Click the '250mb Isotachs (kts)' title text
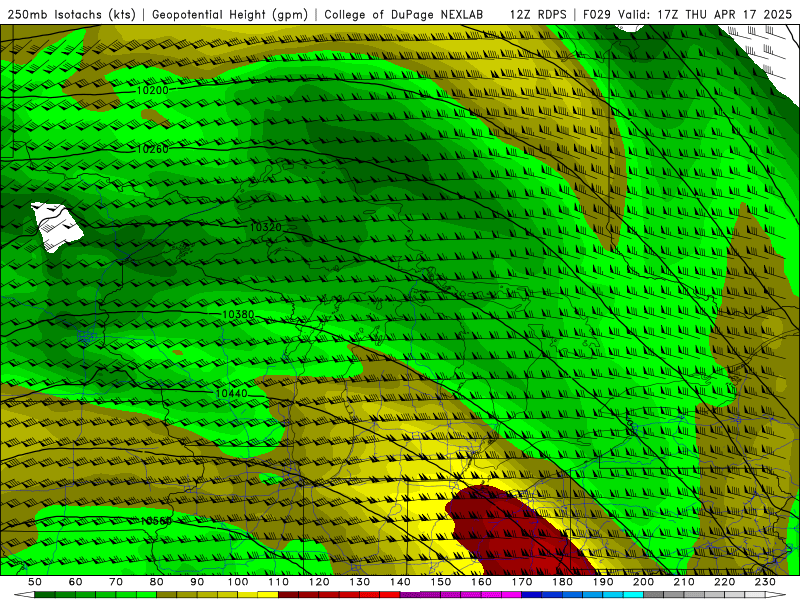Screen dimensions: 800x600 [71, 15]
